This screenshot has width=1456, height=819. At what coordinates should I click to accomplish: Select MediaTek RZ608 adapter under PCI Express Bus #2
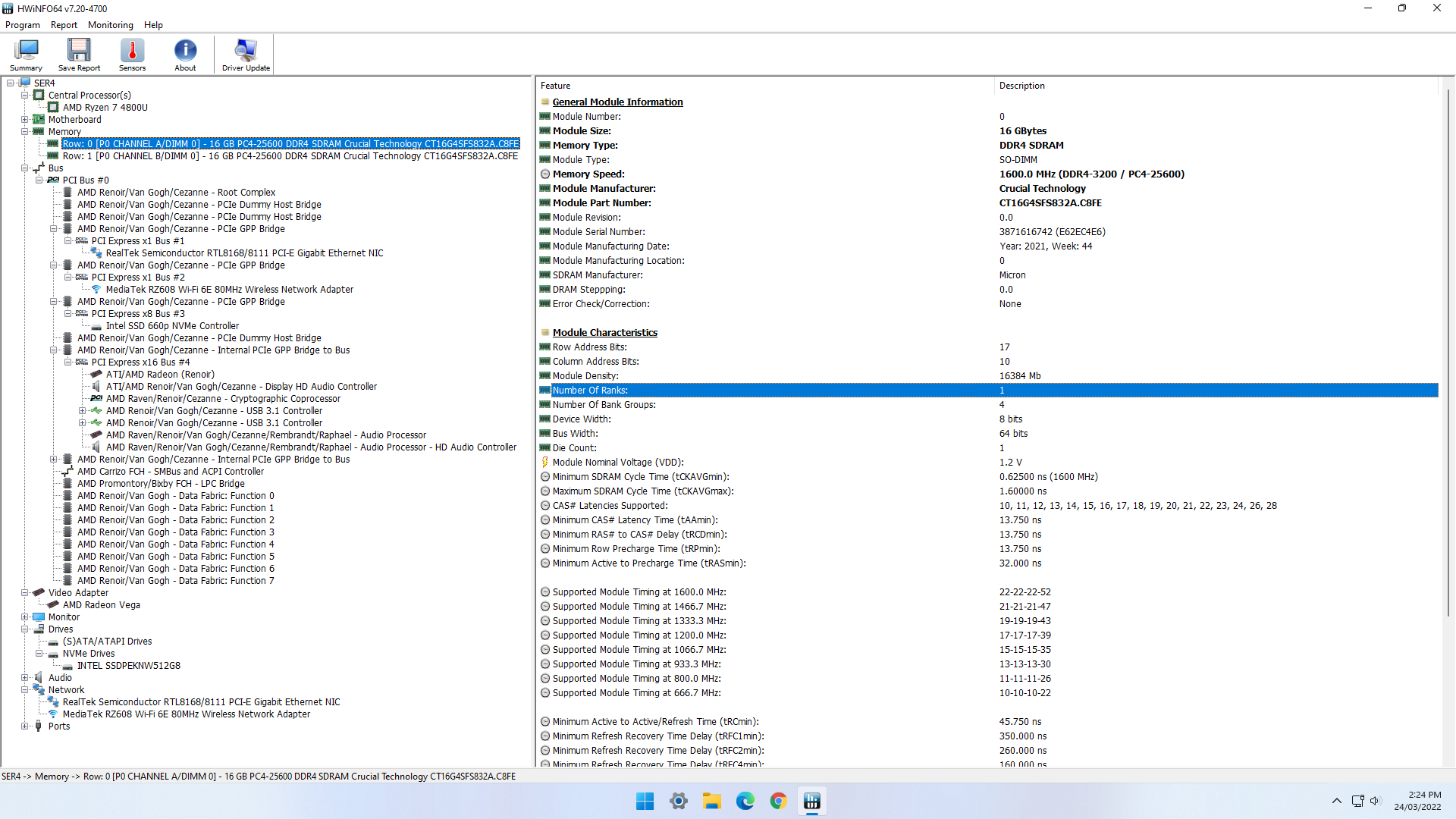pos(230,290)
